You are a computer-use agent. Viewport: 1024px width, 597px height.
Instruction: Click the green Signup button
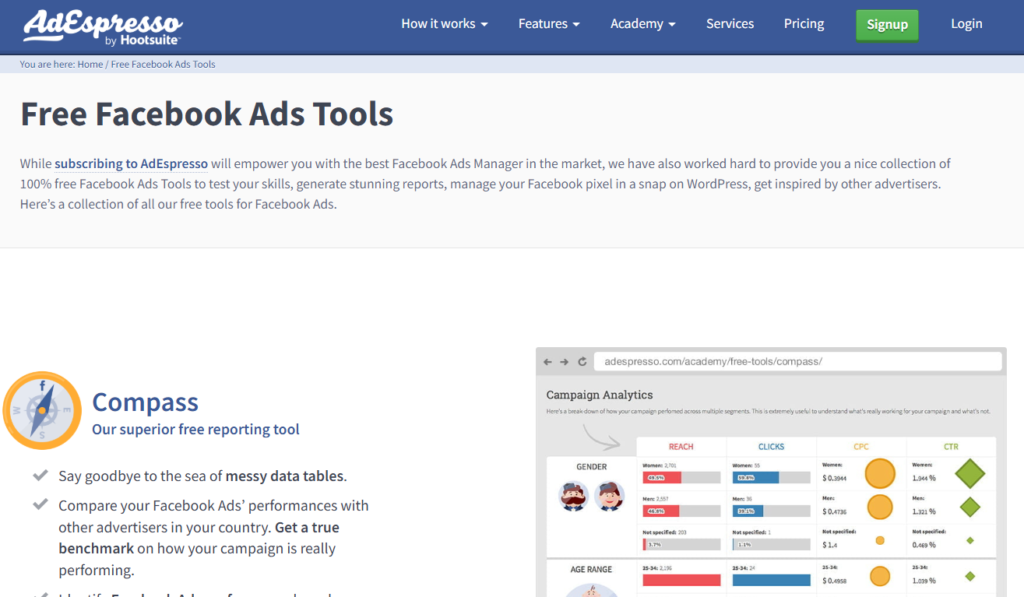click(x=887, y=25)
